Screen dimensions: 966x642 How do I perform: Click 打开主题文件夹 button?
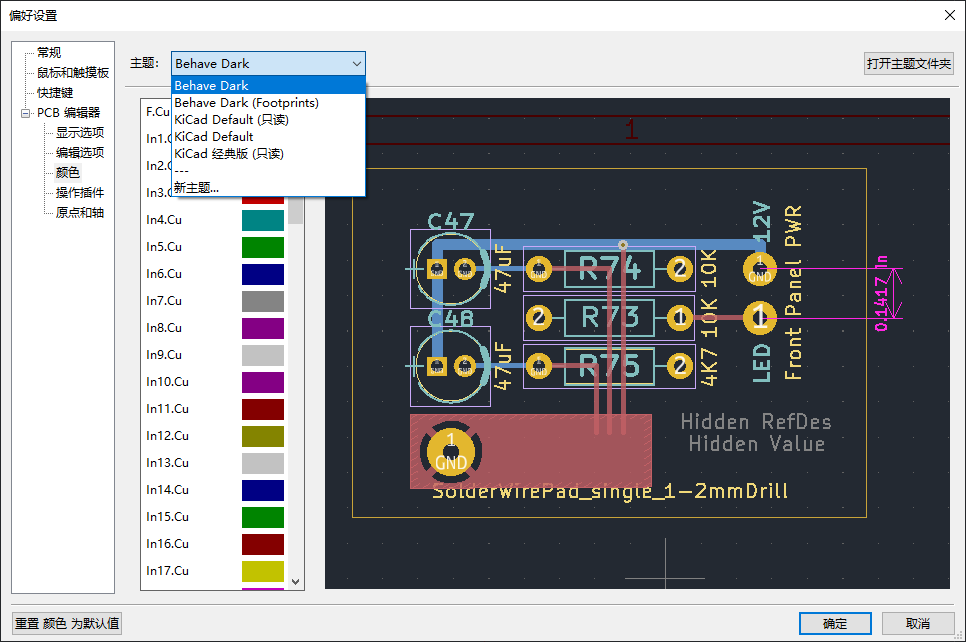click(909, 63)
